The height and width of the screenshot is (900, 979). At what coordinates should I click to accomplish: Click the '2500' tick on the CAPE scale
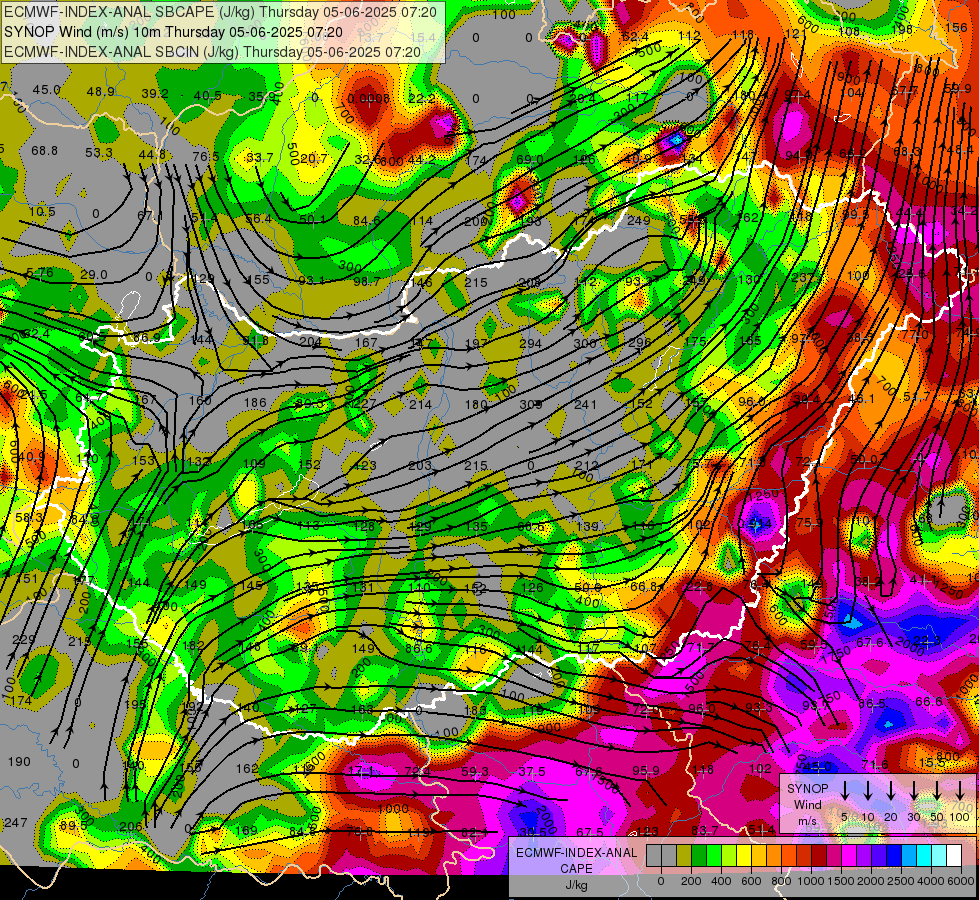901,881
